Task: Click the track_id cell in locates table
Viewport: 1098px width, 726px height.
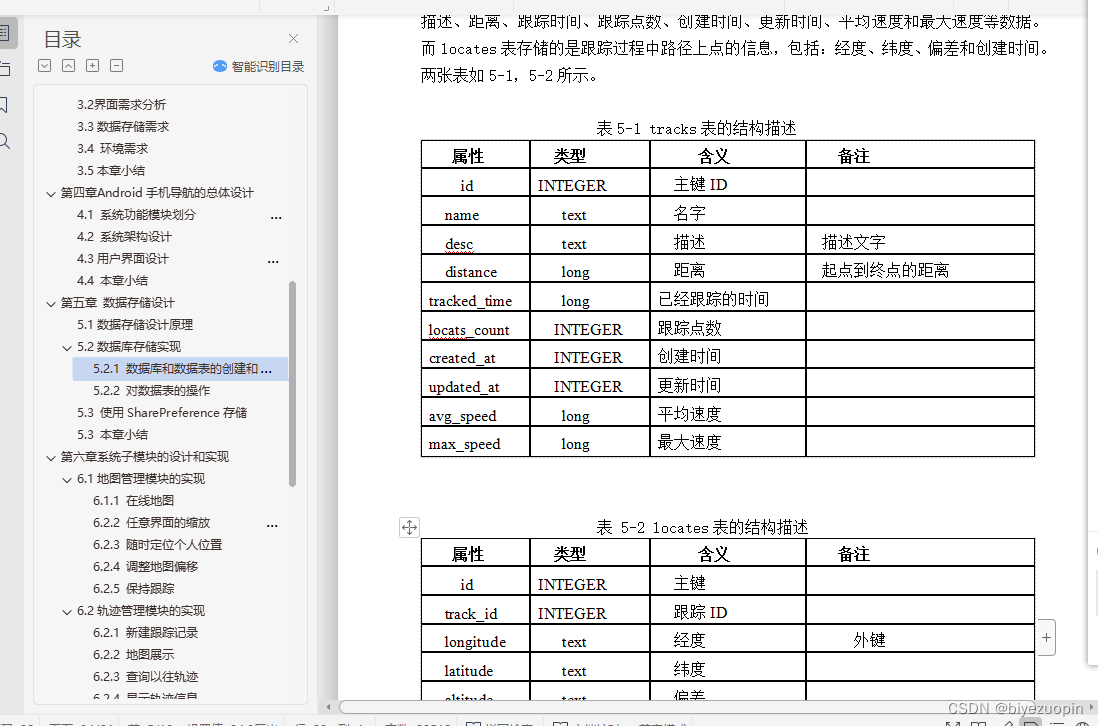Action: [475, 610]
